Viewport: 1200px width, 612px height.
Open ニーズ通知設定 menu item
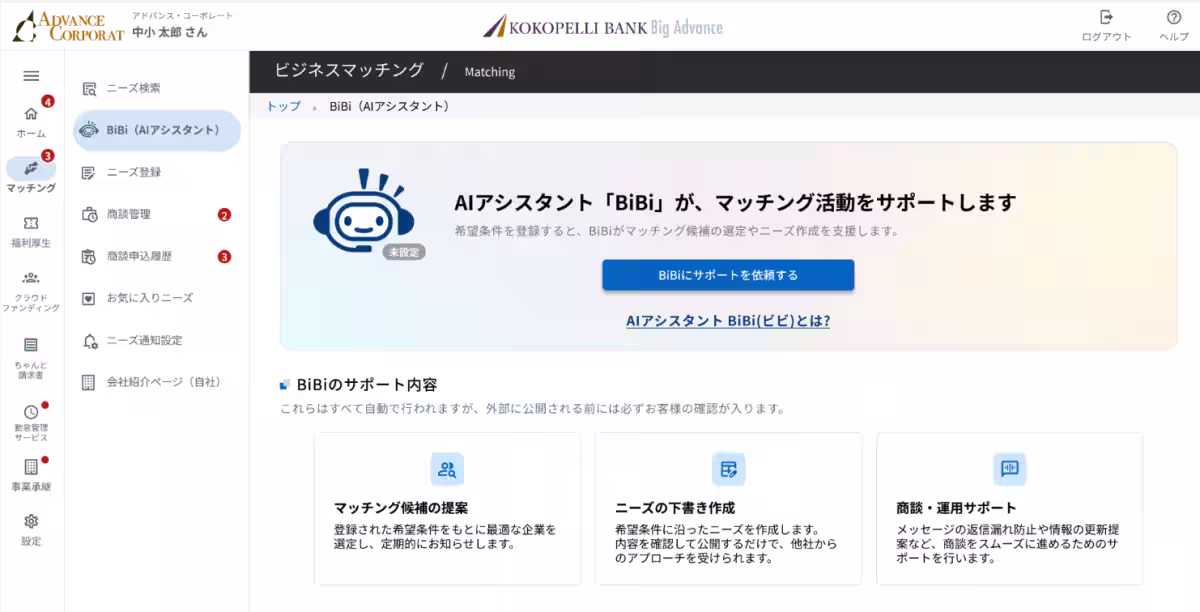(157, 340)
